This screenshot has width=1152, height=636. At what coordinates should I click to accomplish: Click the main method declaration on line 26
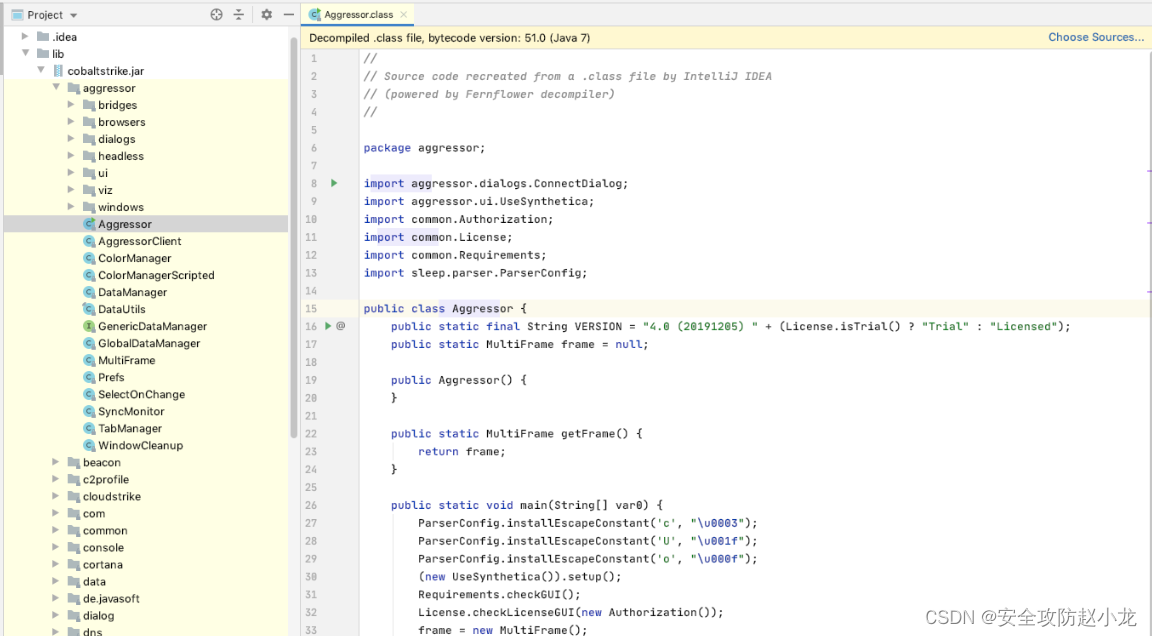click(x=527, y=505)
